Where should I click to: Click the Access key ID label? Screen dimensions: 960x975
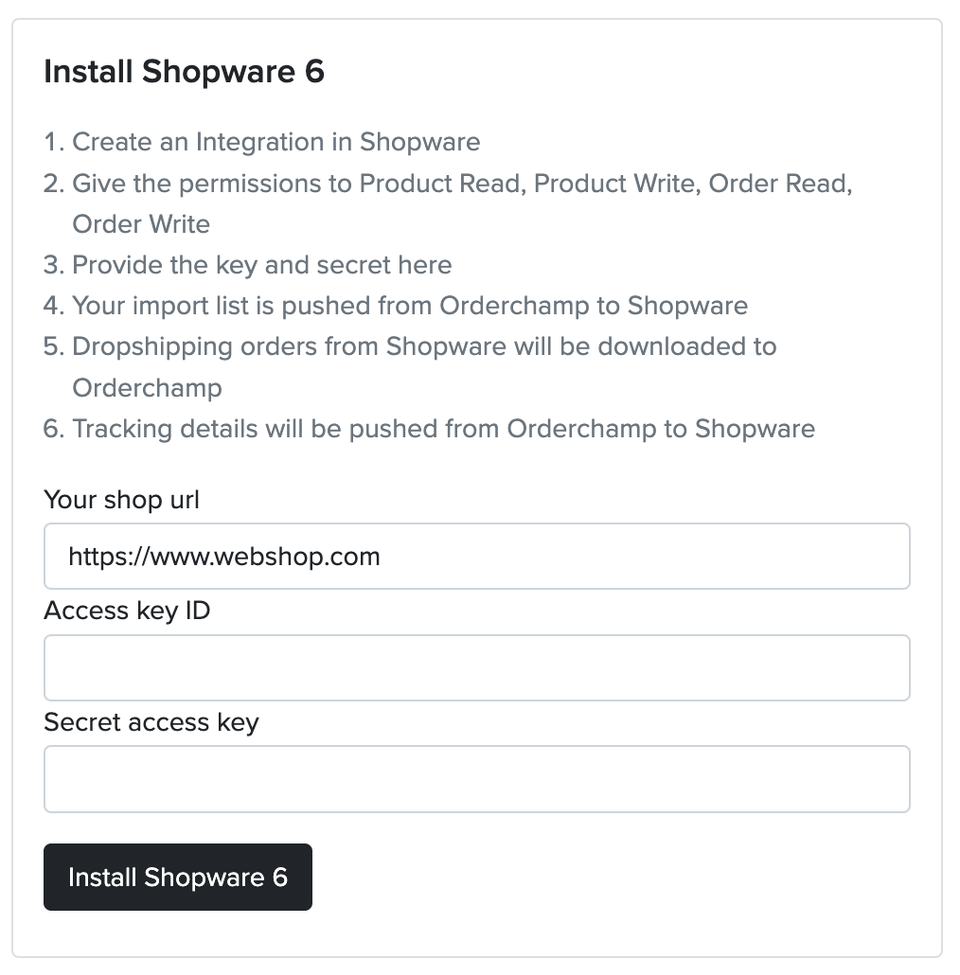click(126, 610)
